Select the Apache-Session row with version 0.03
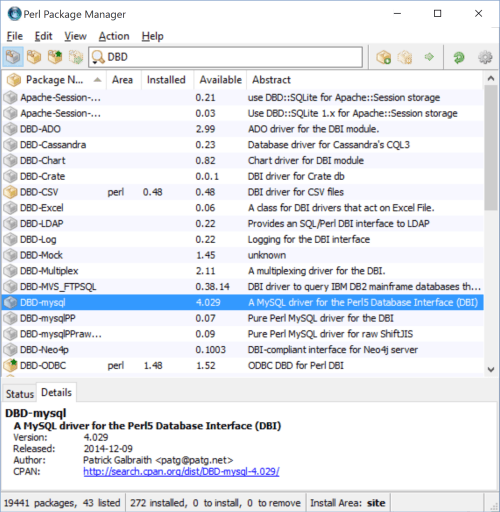The width and height of the screenshot is (500, 512). [x=243, y=113]
